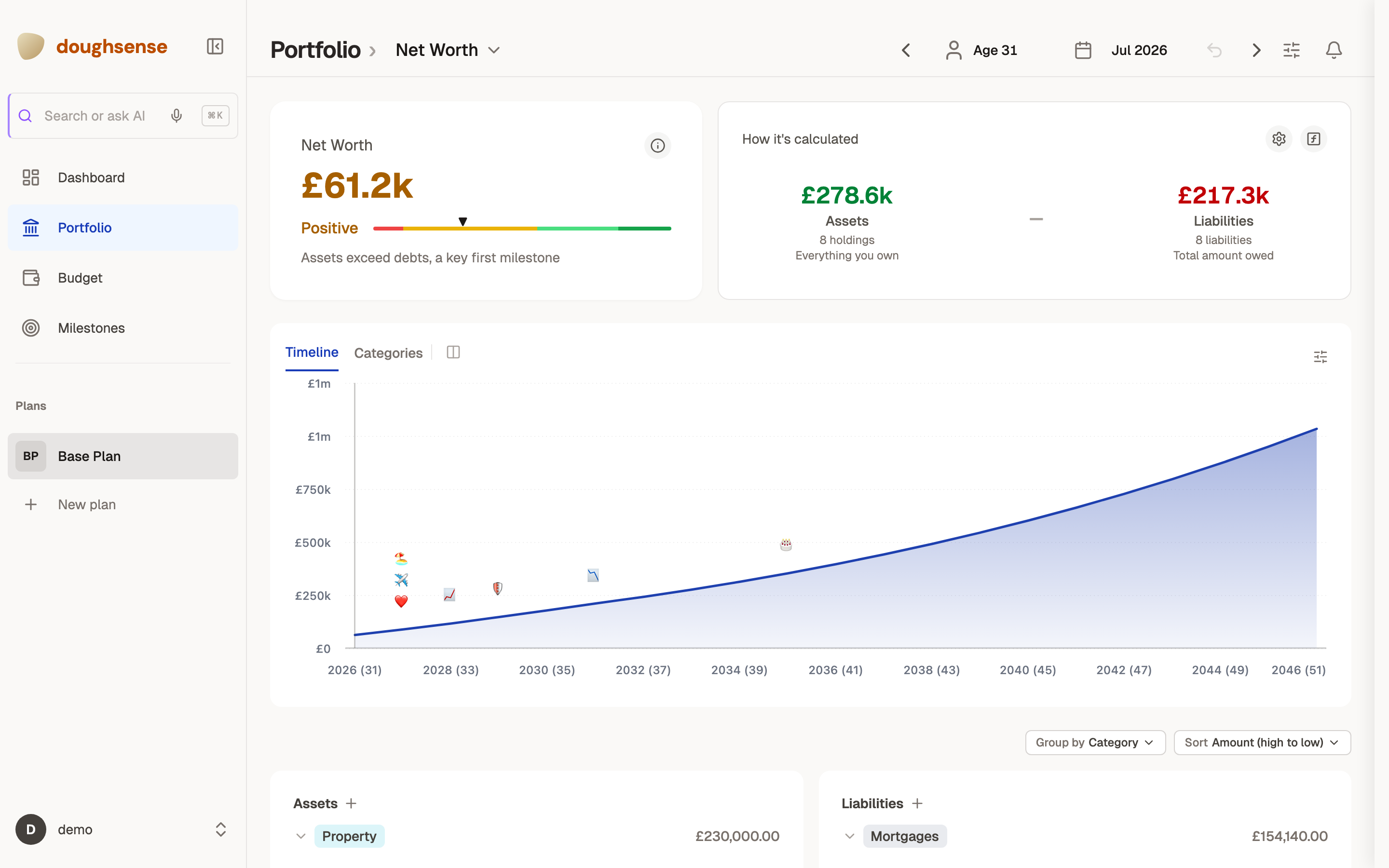Viewport: 1389px width, 868px height.
Task: Collapse the Mortgages liability group chevron
Action: point(849,837)
